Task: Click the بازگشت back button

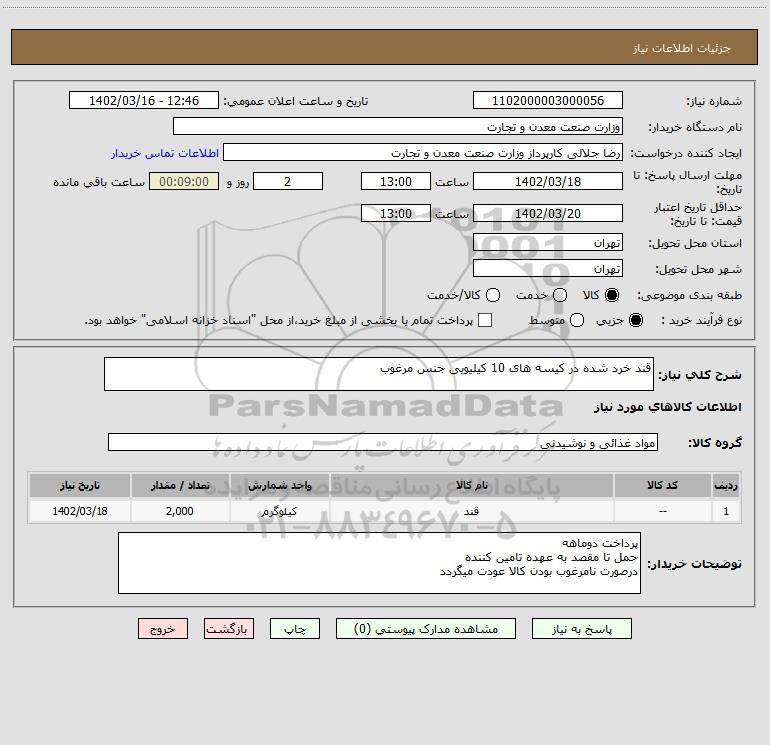Action: pos(229,629)
